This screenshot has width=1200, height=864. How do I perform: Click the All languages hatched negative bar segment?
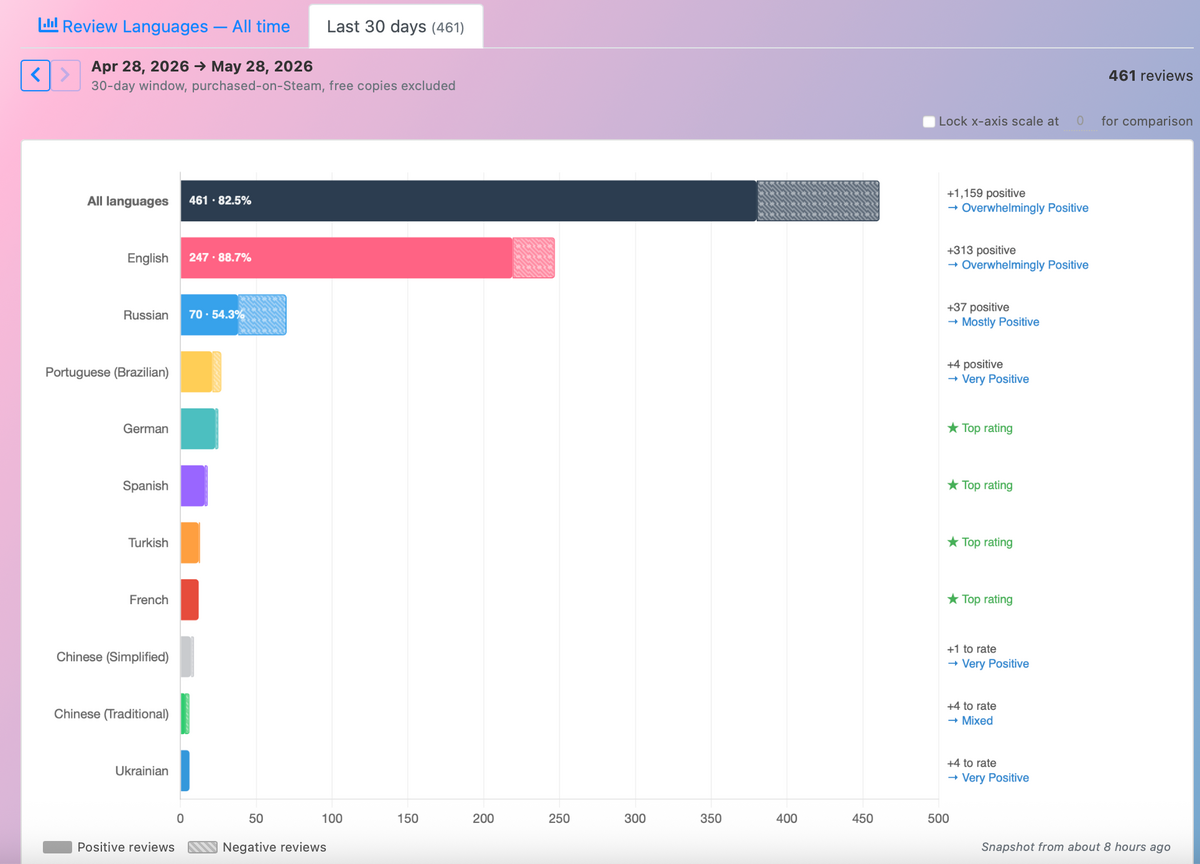(x=818, y=201)
